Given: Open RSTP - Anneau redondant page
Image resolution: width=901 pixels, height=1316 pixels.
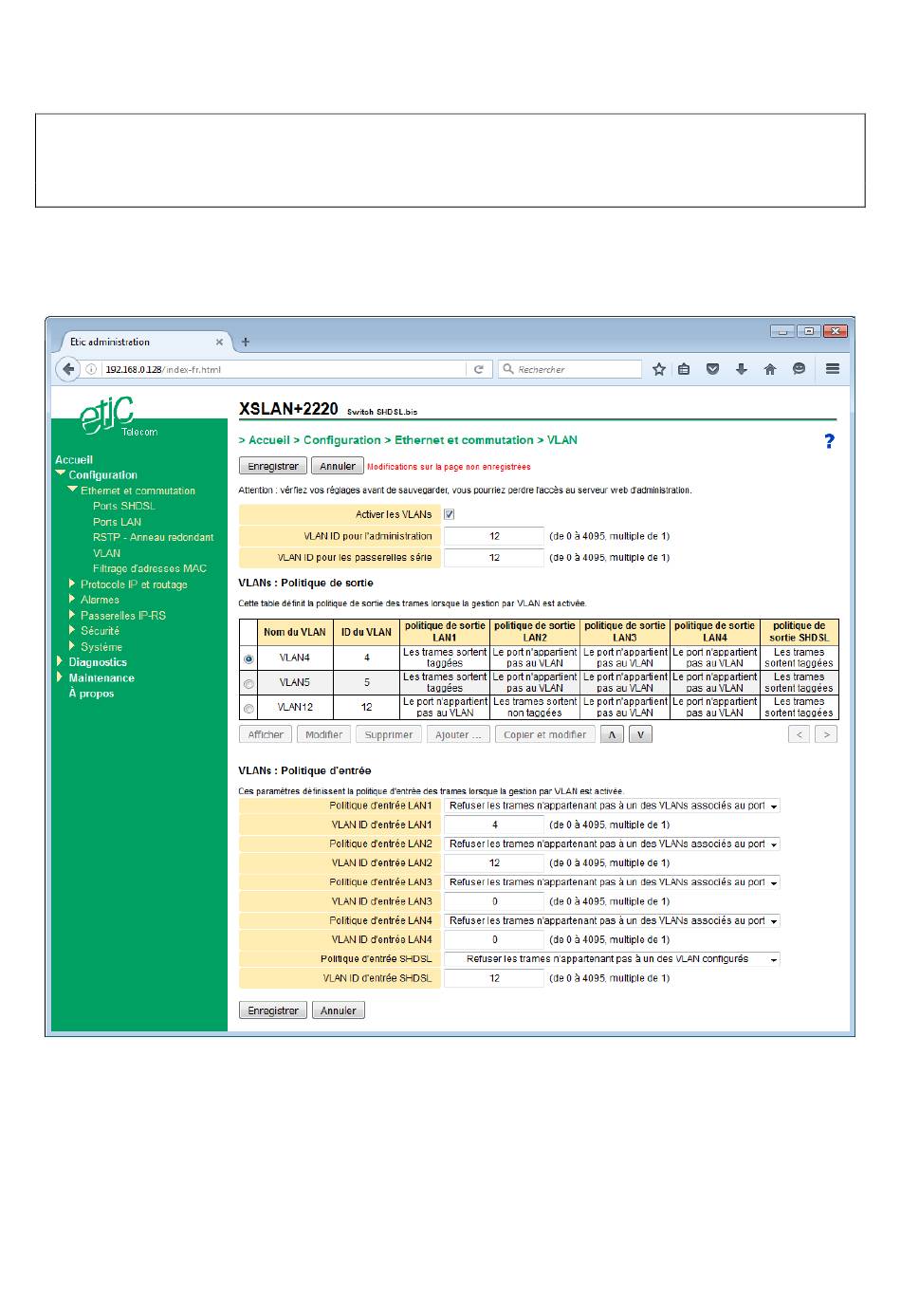Looking at the screenshot, I should pyautogui.click(x=154, y=537).
